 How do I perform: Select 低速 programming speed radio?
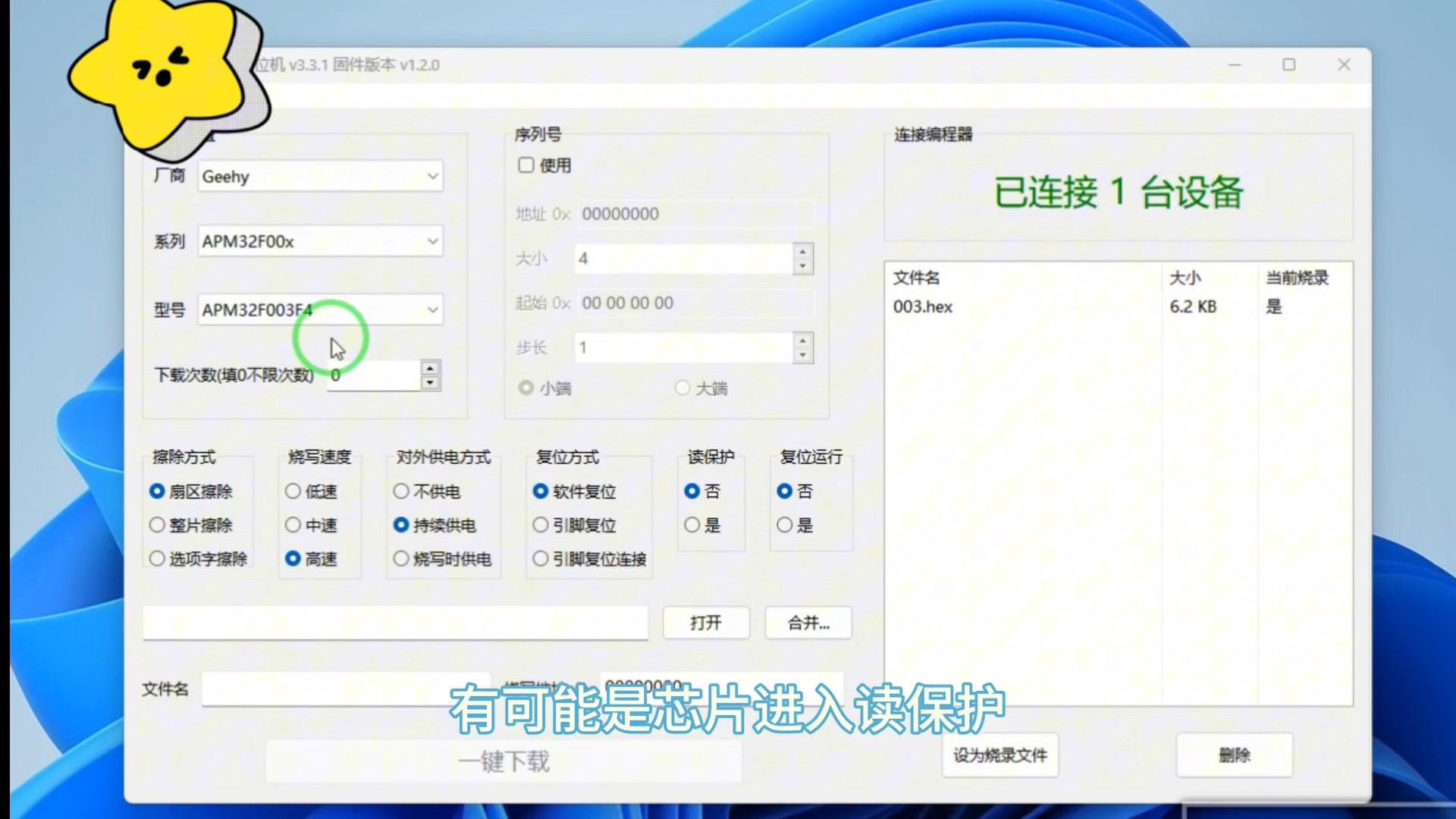pyautogui.click(x=293, y=491)
